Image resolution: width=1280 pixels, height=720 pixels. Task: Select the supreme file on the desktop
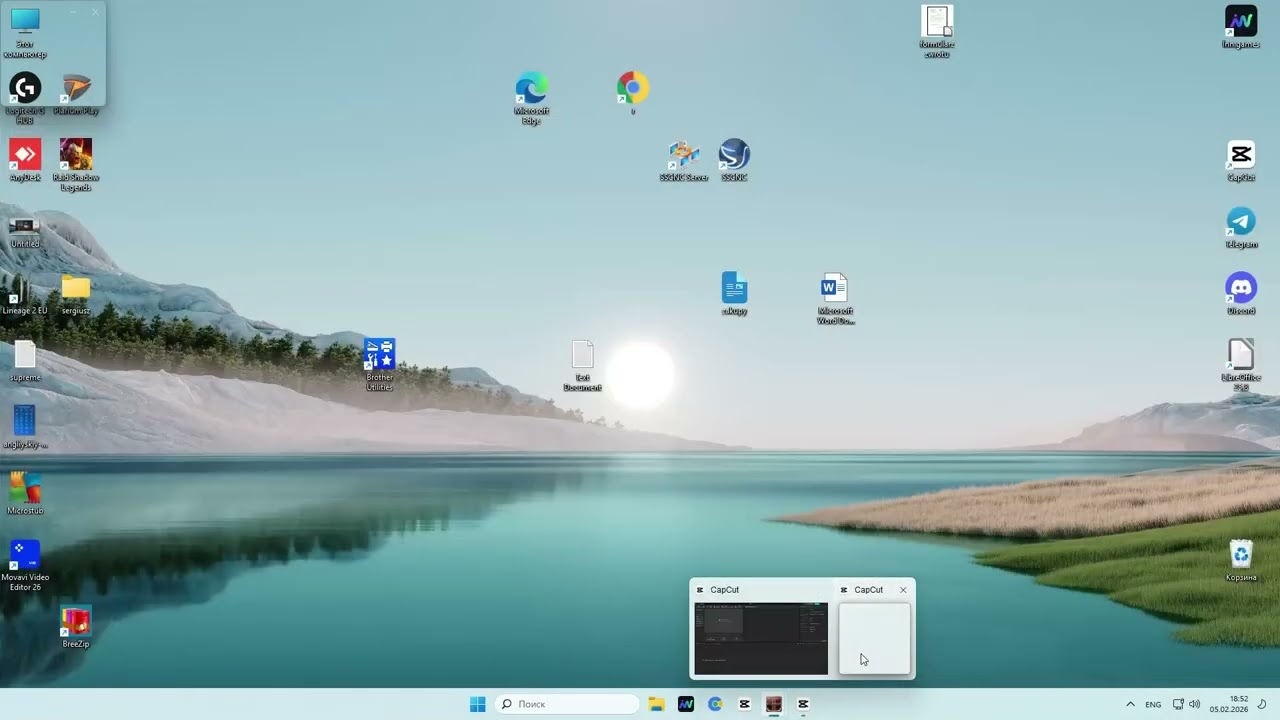pyautogui.click(x=25, y=360)
